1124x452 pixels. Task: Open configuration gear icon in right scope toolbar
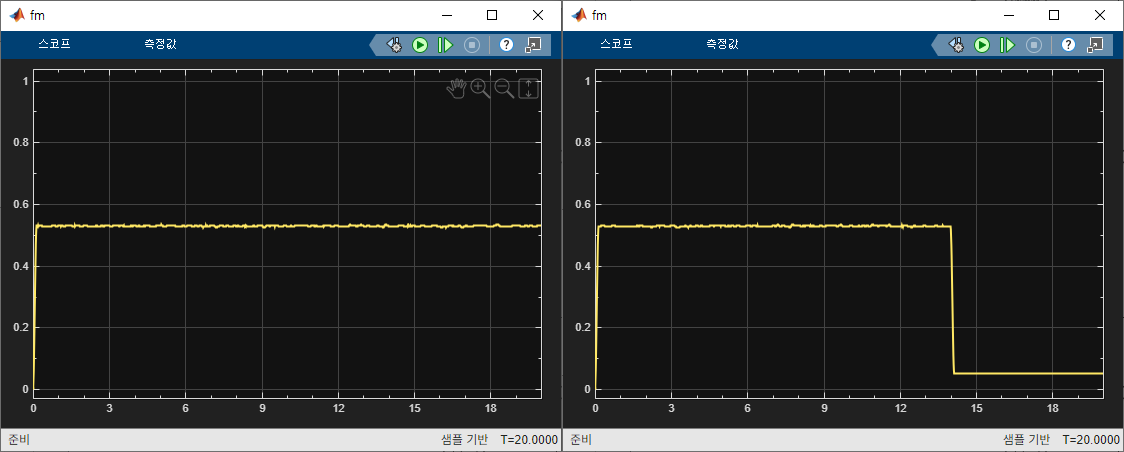pos(956,45)
